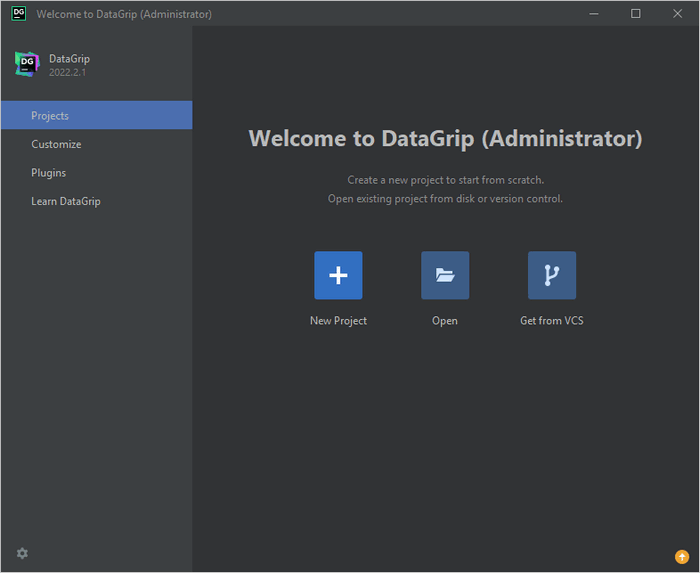The width and height of the screenshot is (700, 573).
Task: Click the New Project text label
Action: pyautogui.click(x=338, y=321)
